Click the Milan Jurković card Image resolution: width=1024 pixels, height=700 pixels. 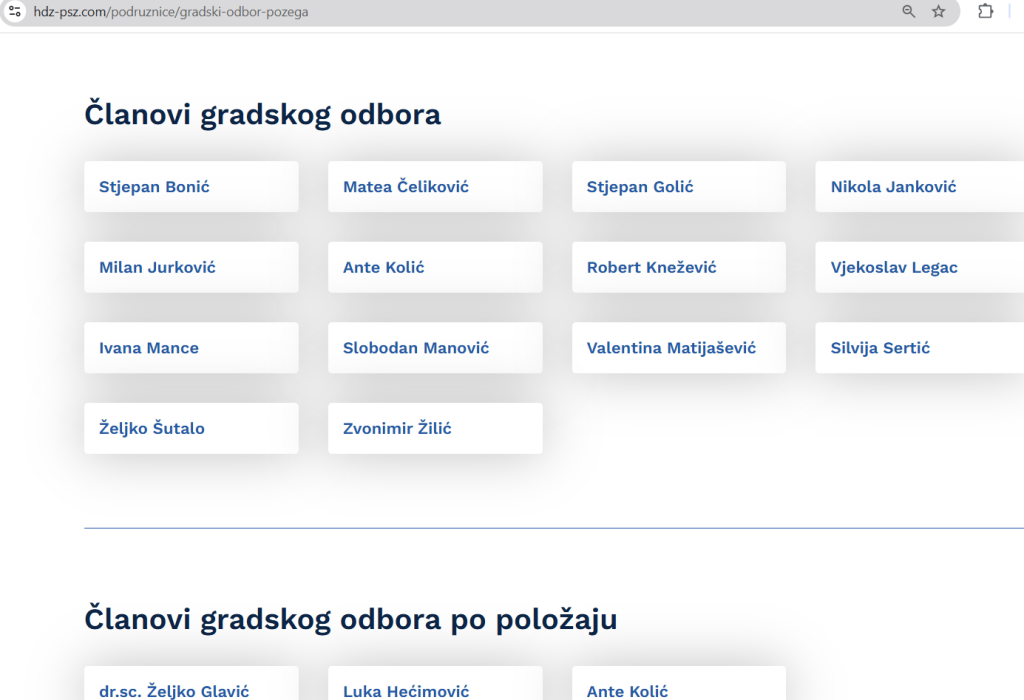191,267
